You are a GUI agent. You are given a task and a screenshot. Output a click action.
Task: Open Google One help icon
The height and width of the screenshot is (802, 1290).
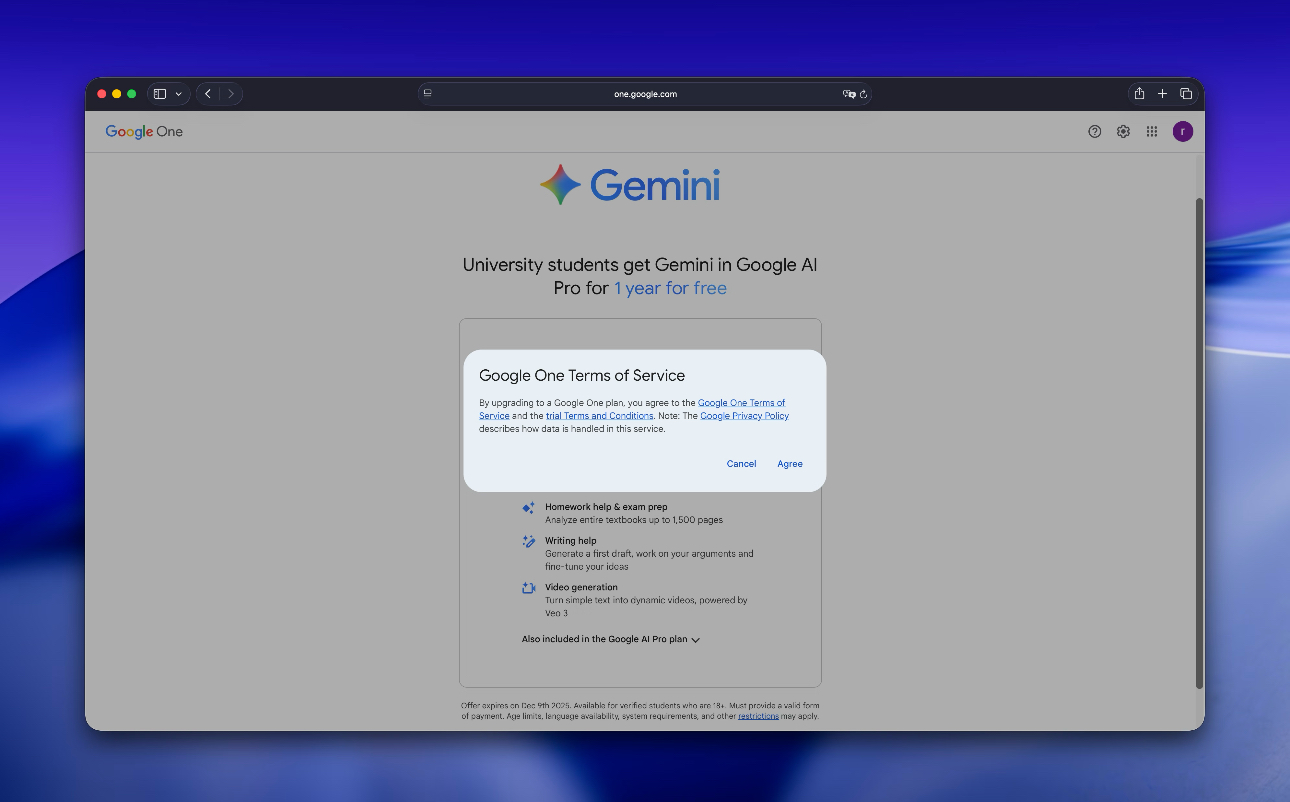pyautogui.click(x=1095, y=132)
